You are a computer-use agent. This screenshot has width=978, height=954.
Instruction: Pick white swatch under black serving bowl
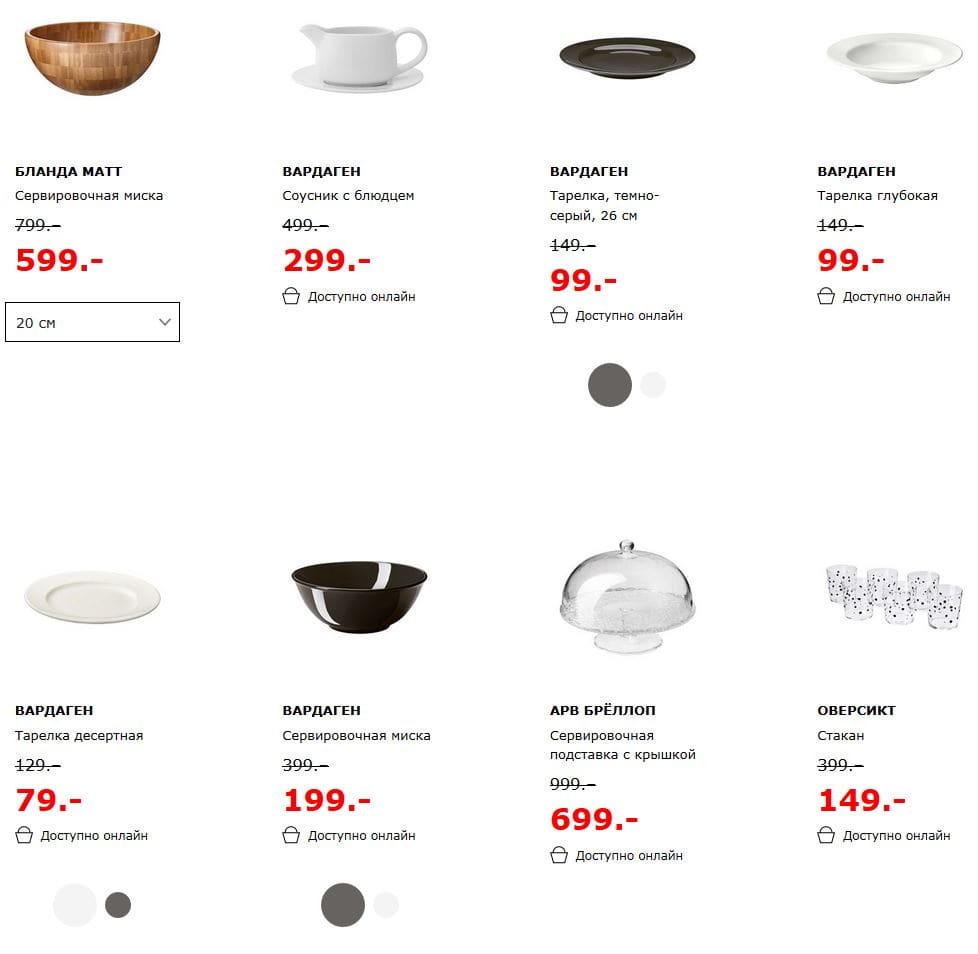coord(386,905)
